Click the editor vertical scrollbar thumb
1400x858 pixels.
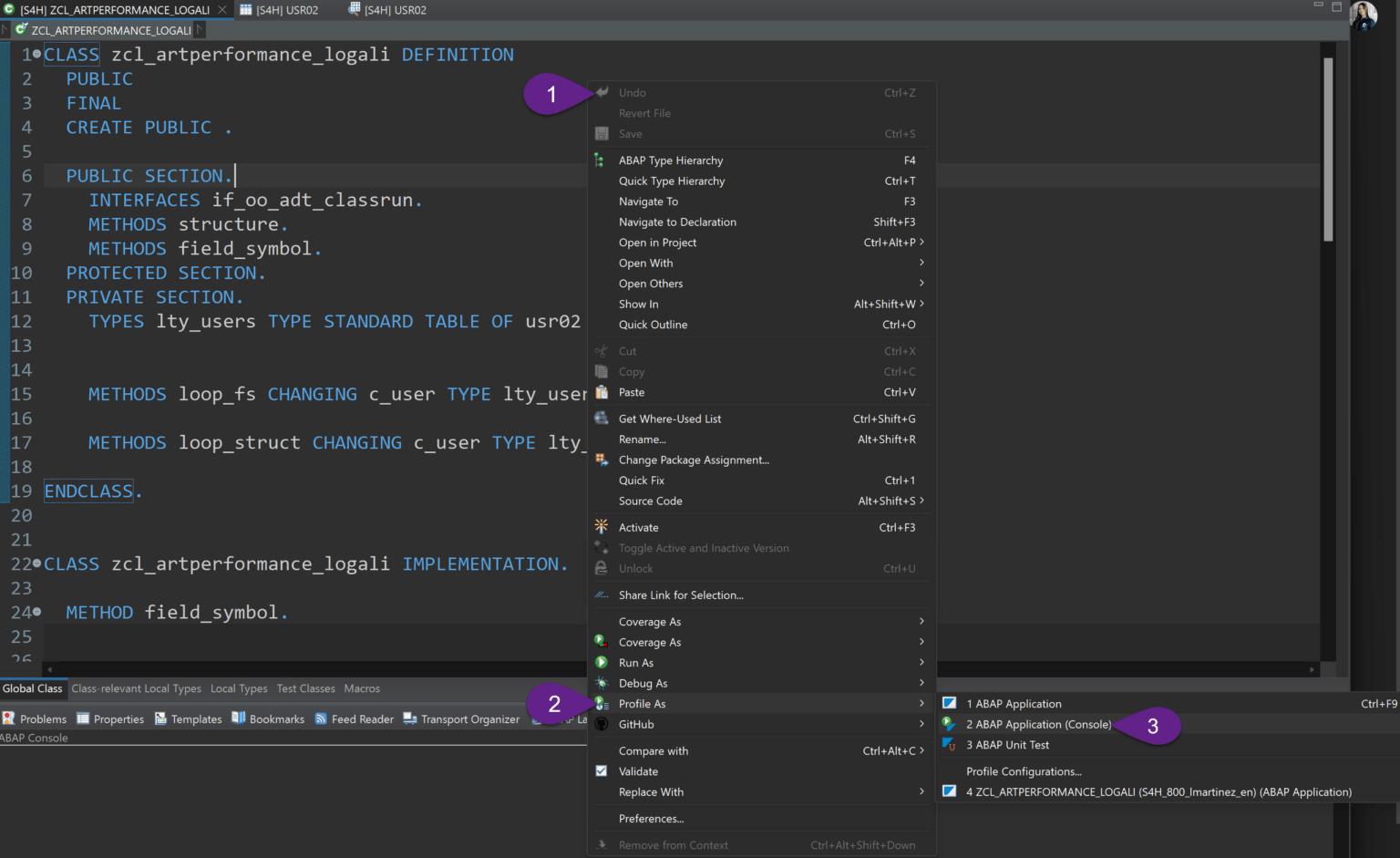[x=1328, y=150]
